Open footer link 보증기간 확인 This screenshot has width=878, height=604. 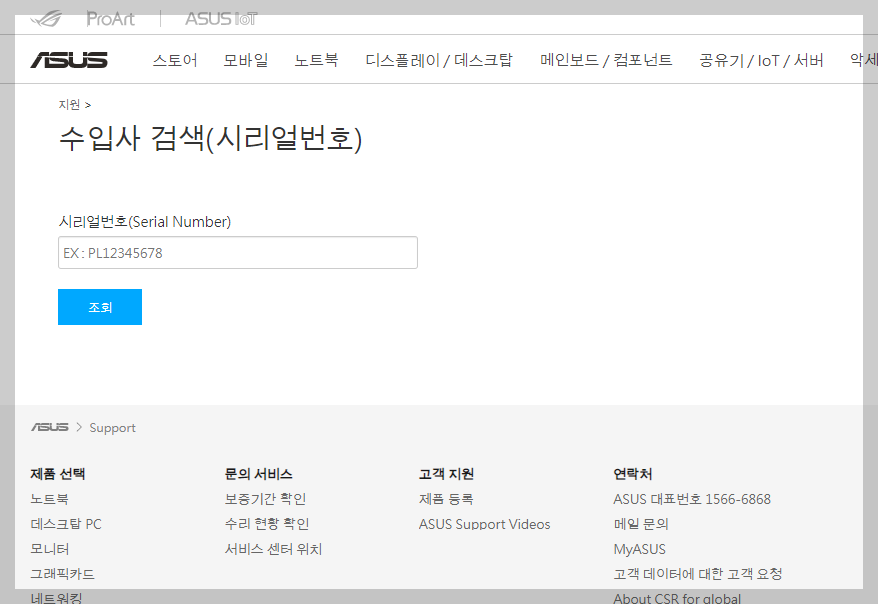click(x=265, y=499)
